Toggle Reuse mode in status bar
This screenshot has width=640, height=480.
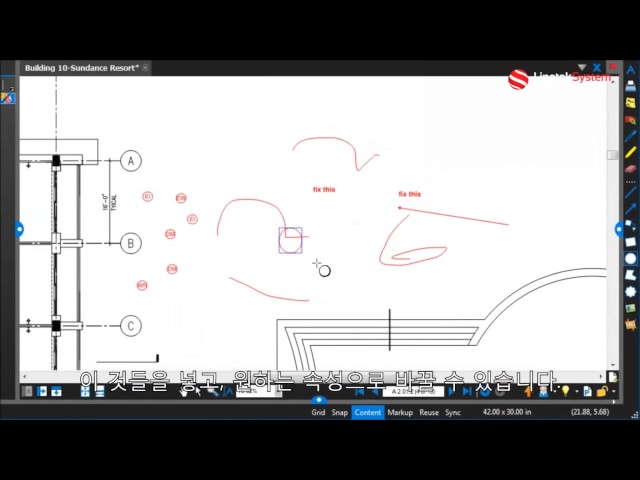pyautogui.click(x=429, y=412)
